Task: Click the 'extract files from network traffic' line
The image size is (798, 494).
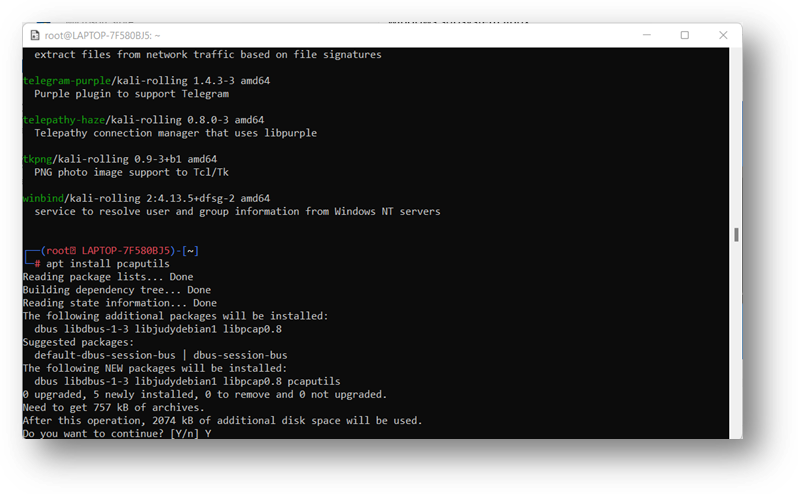Action: click(207, 55)
